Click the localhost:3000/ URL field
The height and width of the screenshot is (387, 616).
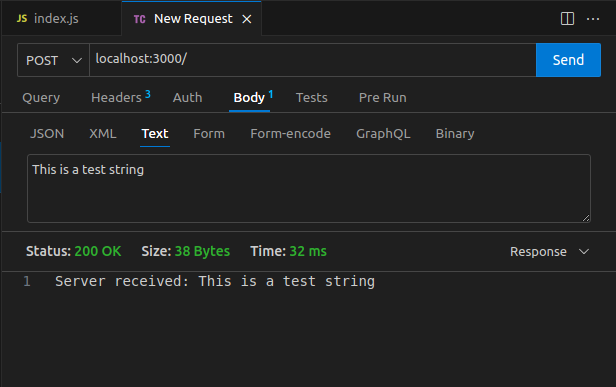point(313,60)
